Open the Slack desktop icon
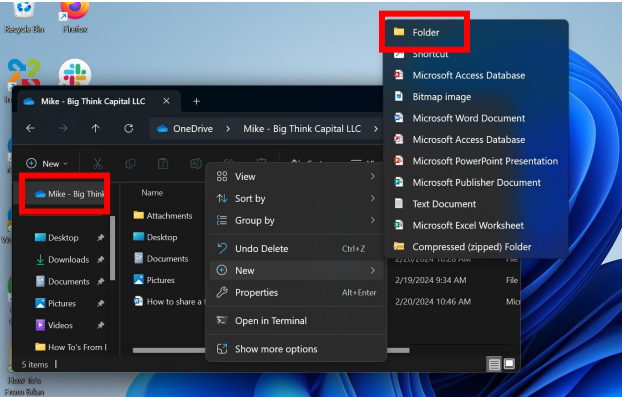 (x=75, y=73)
